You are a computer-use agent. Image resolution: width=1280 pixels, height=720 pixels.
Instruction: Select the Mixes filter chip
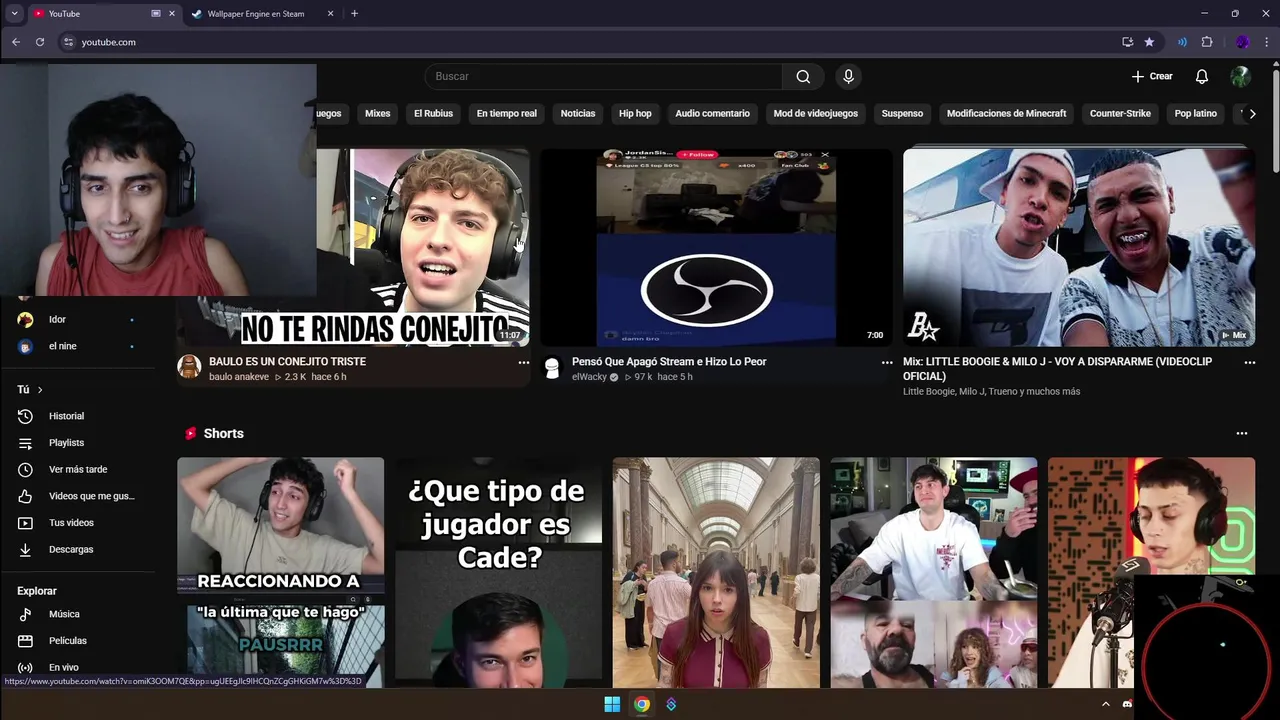point(377,114)
